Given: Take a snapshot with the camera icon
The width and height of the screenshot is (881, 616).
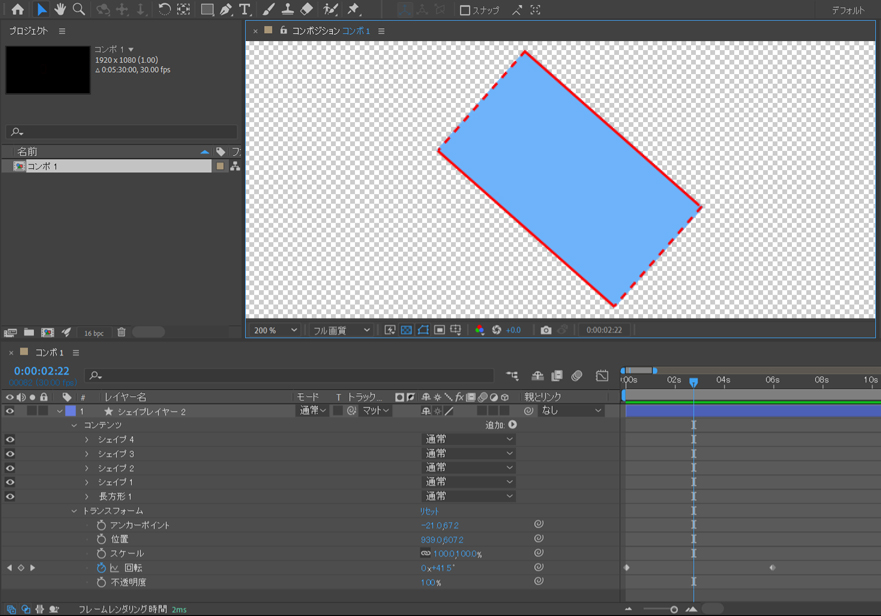Looking at the screenshot, I should pos(546,330).
